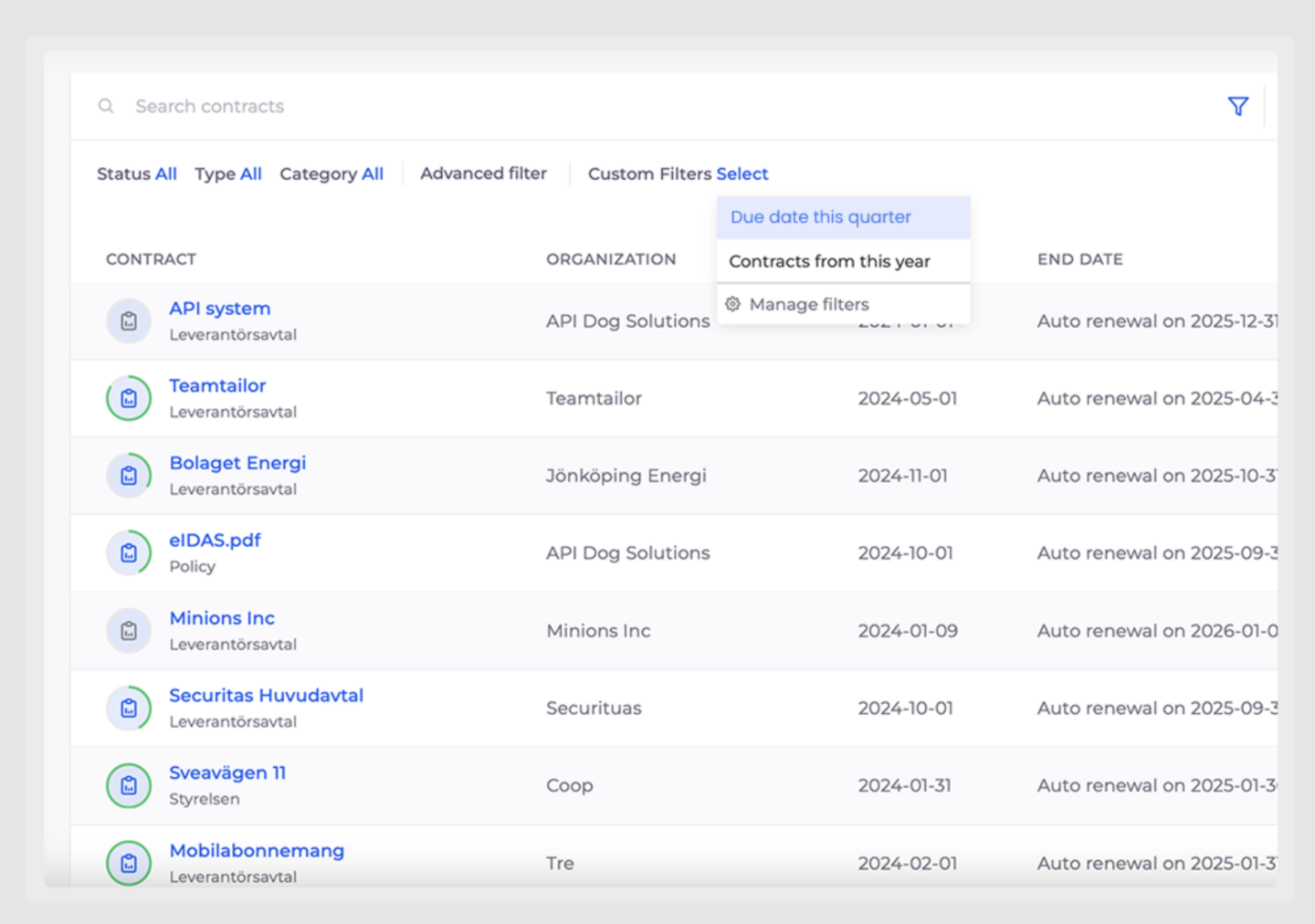Open the Type All dropdown
Viewport: 1315px width, 924px height.
[x=228, y=173]
